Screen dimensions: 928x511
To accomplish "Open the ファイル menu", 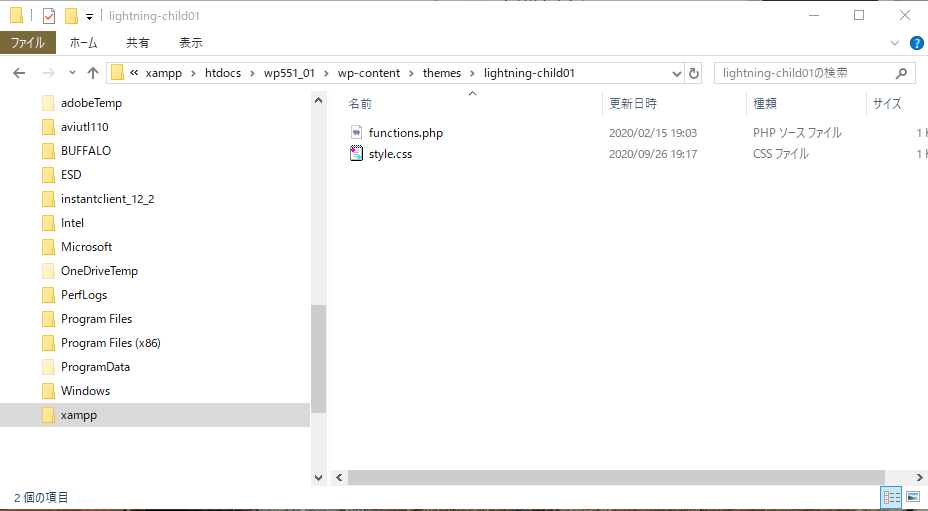I will click(28, 43).
